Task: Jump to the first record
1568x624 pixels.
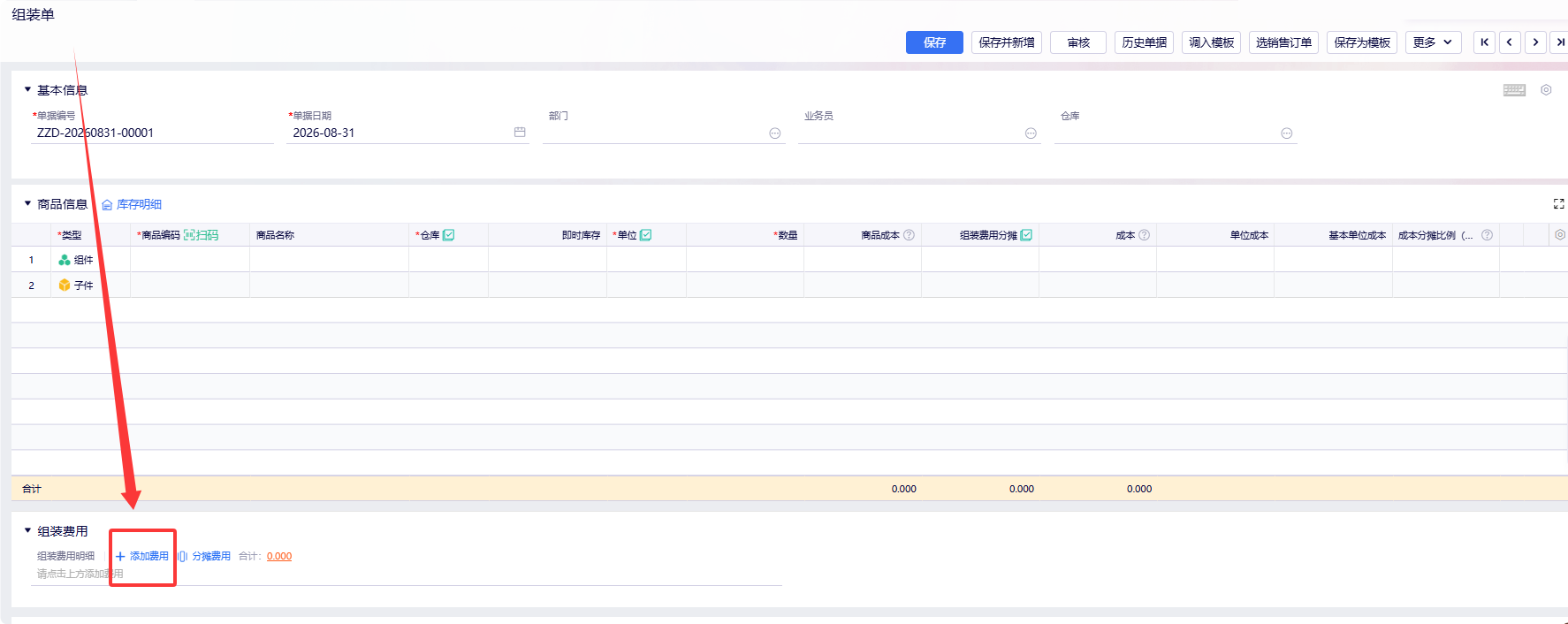Action: (1484, 42)
